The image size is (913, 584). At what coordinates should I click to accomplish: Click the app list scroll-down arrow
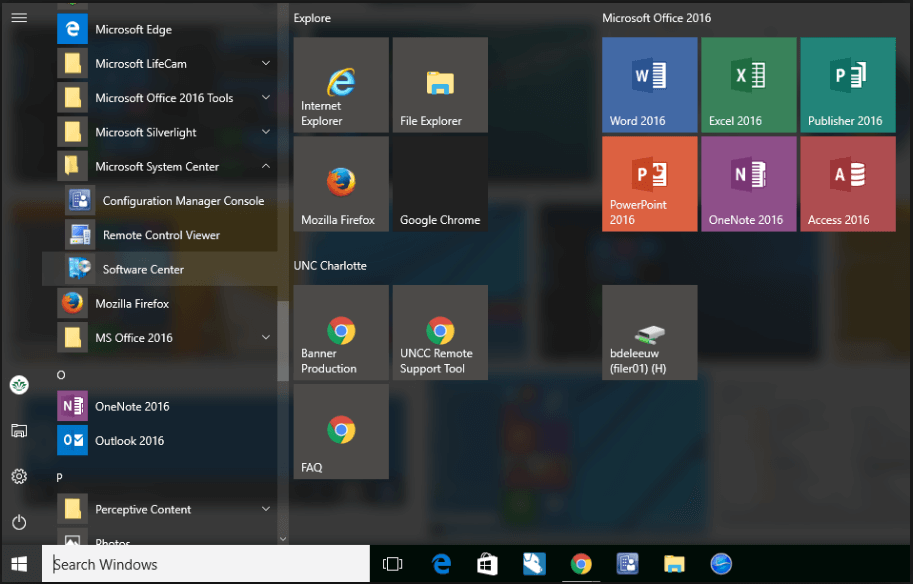(x=283, y=539)
